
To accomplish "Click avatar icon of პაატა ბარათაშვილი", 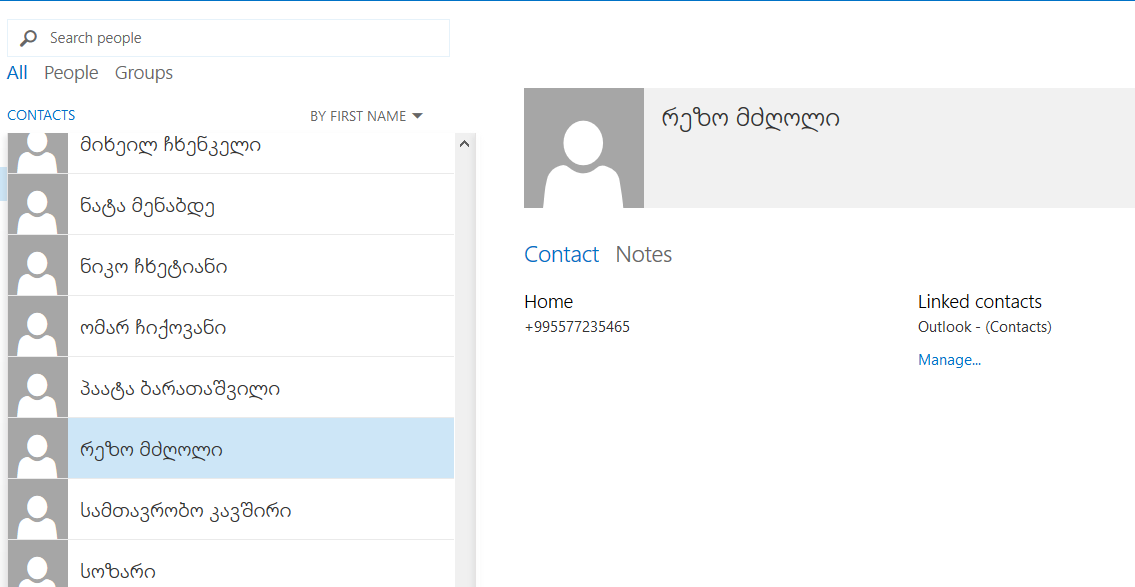I will tap(38, 388).
